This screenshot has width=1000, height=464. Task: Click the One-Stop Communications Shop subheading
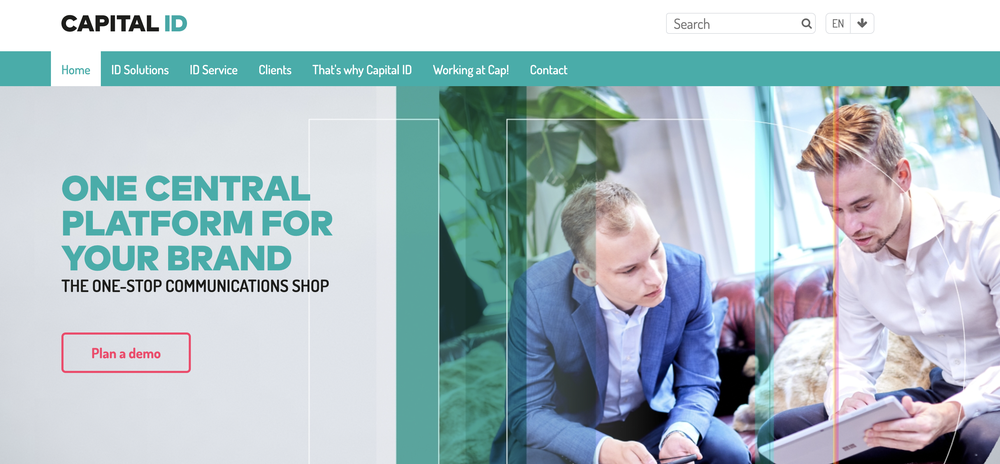click(195, 286)
